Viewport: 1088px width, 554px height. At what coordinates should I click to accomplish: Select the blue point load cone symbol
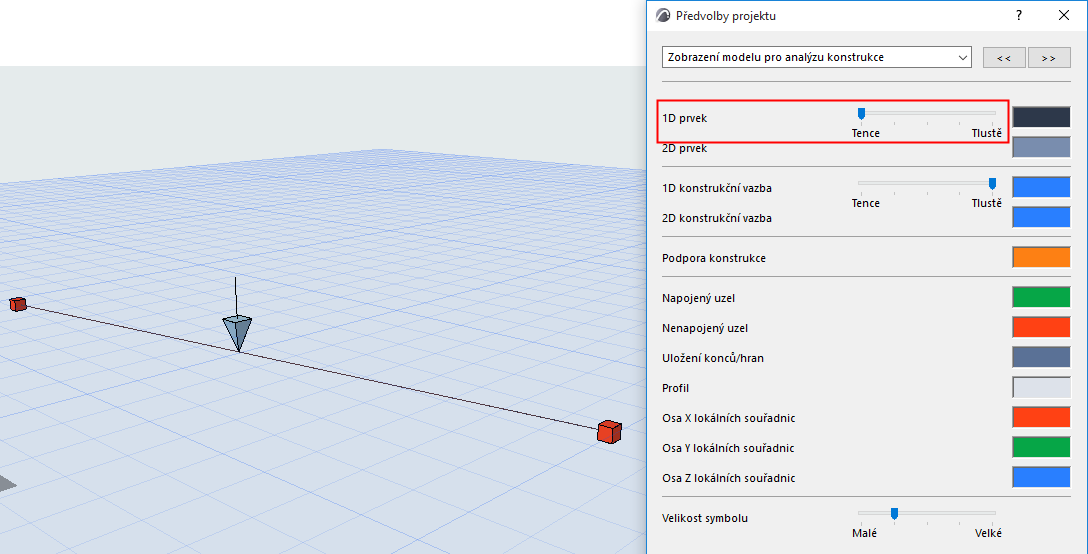[237, 333]
